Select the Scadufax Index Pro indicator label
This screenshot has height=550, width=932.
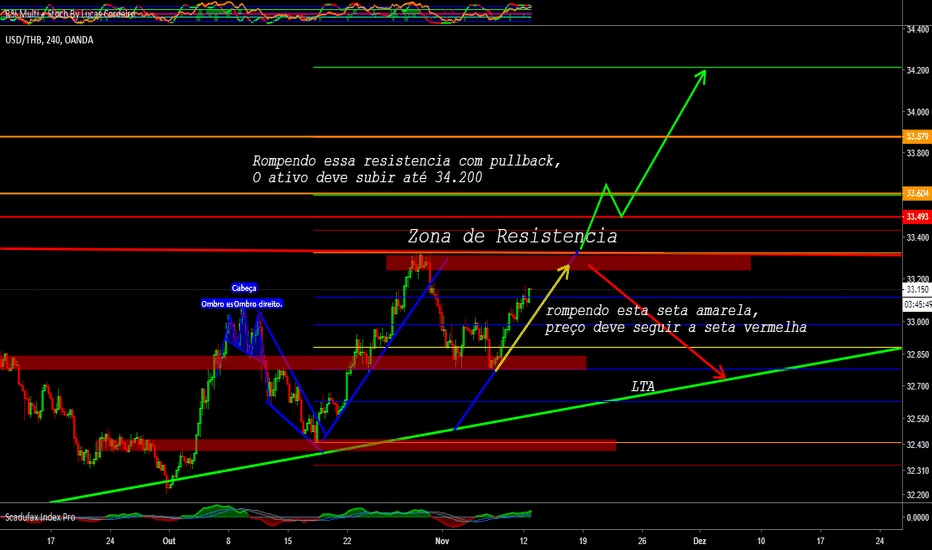(x=40, y=517)
